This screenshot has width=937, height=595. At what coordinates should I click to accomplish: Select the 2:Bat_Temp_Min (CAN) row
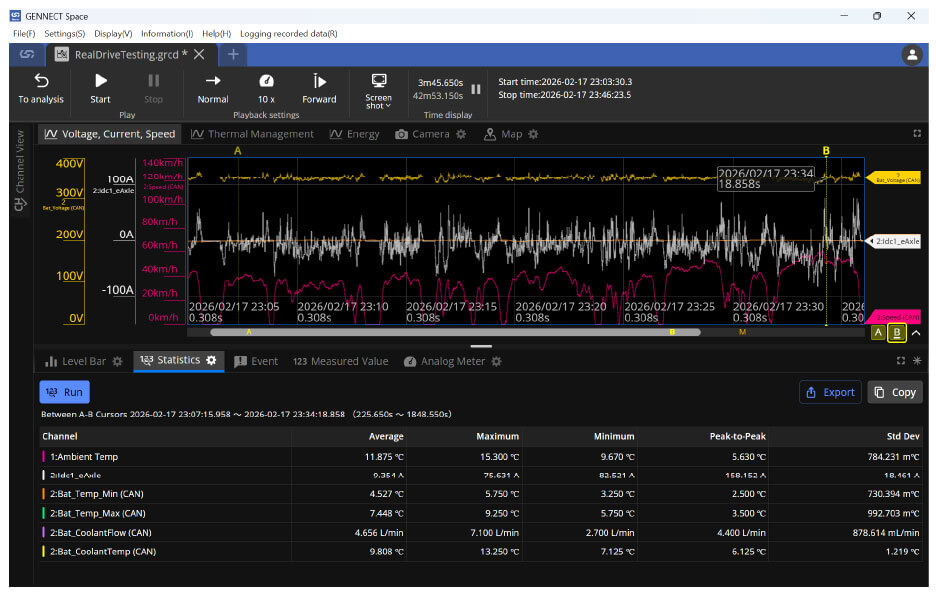pos(480,493)
